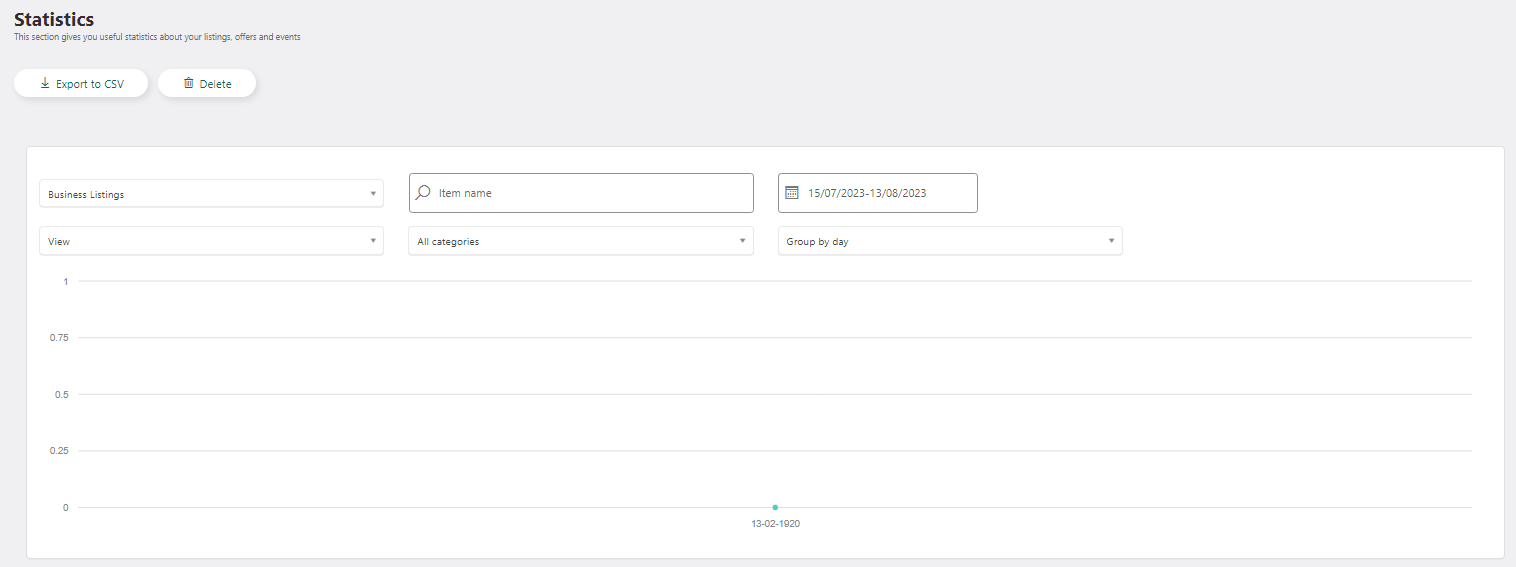Screen dimensions: 1516x567
Task: Click the 13-02-1920 axis label
Action: (775, 524)
